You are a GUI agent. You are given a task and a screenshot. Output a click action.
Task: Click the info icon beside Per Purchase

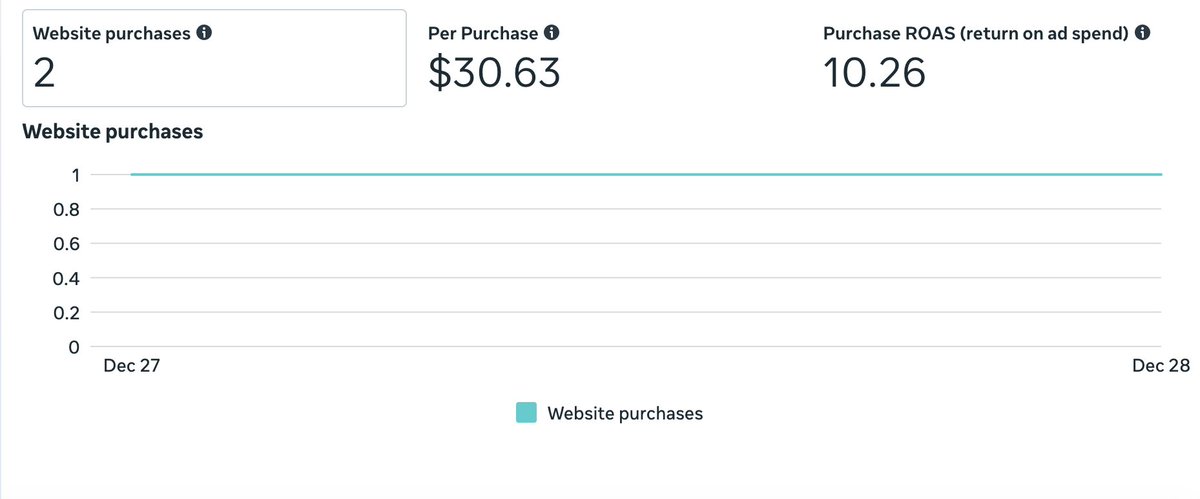[x=551, y=33]
